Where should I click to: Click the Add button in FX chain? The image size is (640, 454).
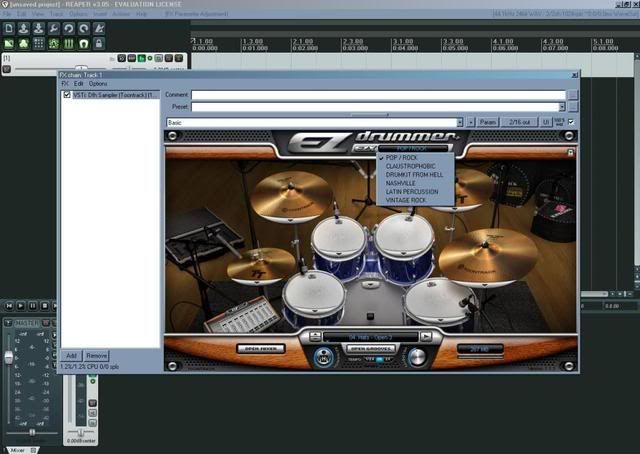click(x=71, y=356)
